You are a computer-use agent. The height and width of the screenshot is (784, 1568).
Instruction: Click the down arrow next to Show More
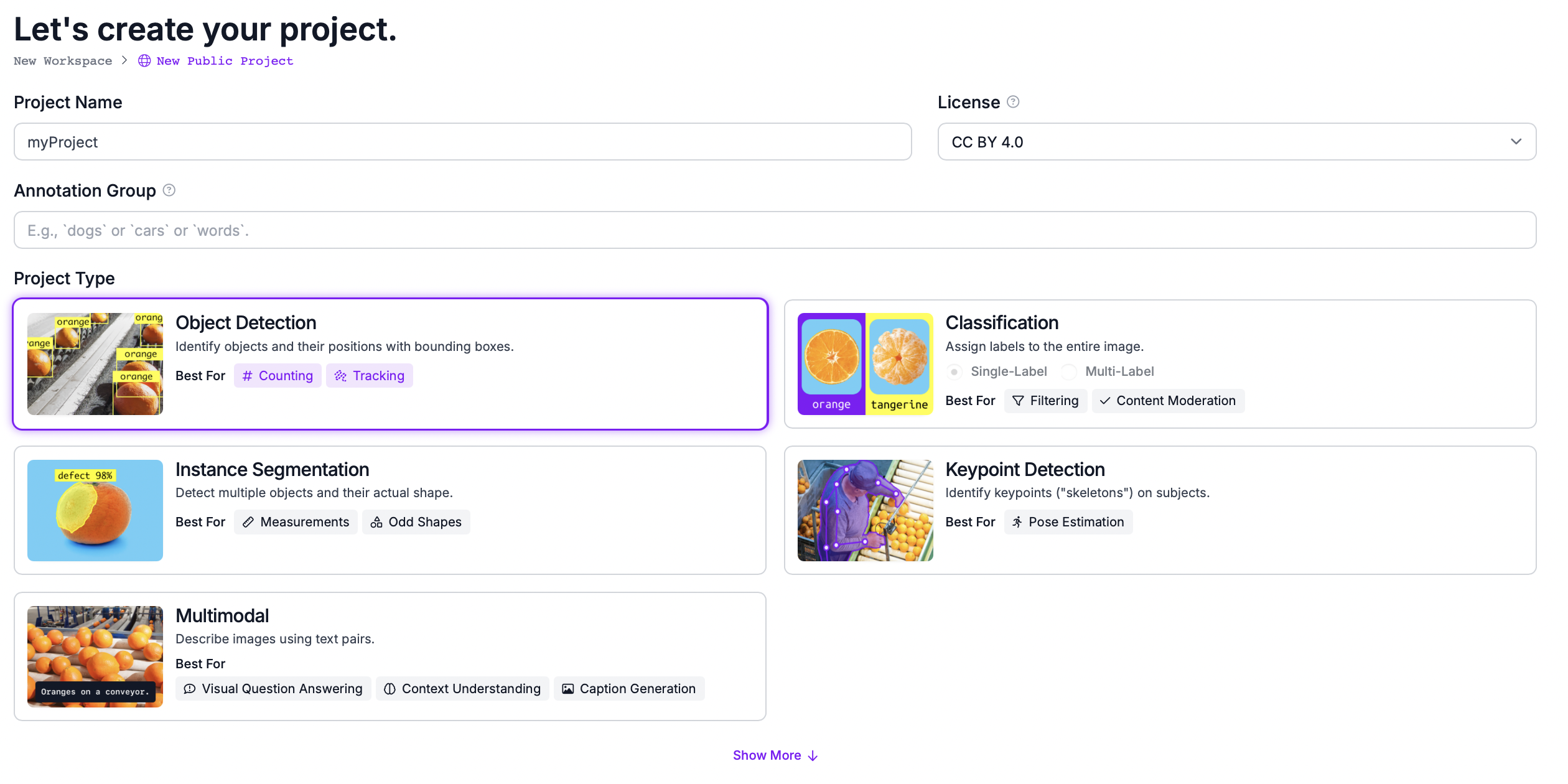click(x=813, y=756)
